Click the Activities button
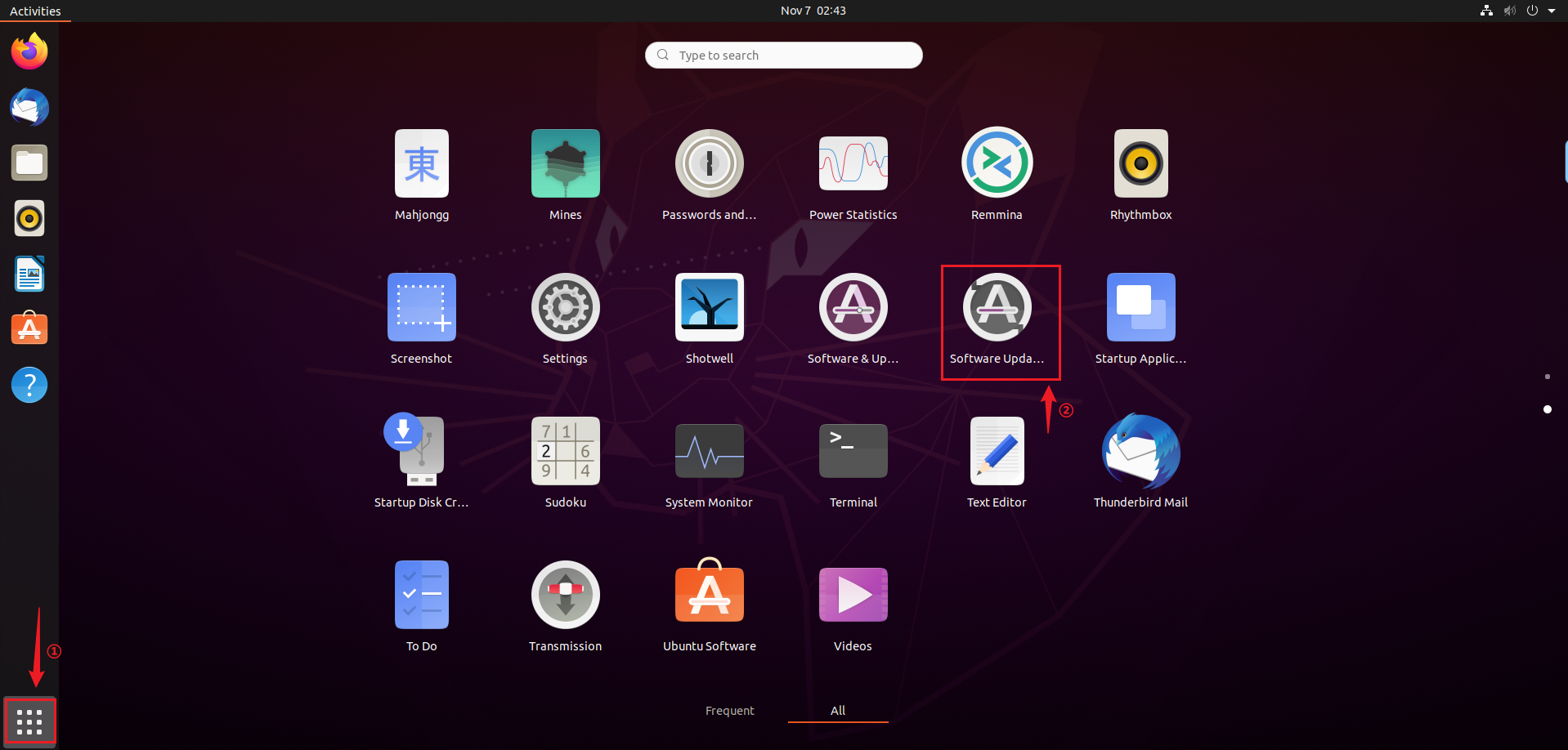This screenshot has height=750, width=1568. [35, 11]
